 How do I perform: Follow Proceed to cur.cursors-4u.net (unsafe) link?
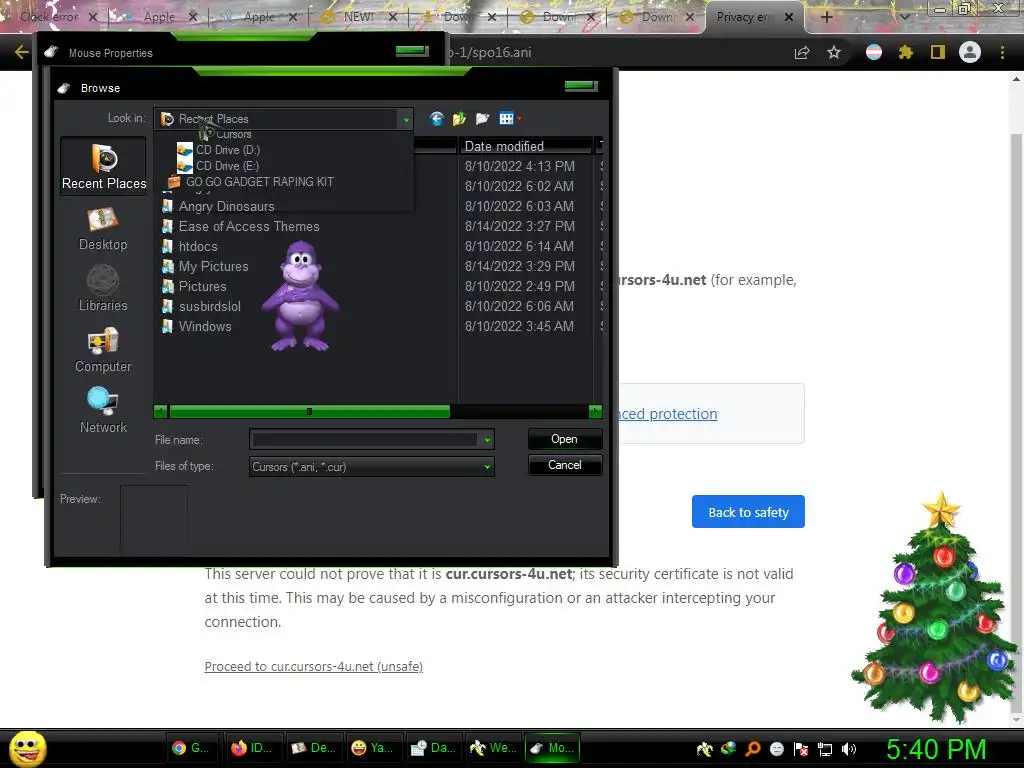(x=313, y=667)
